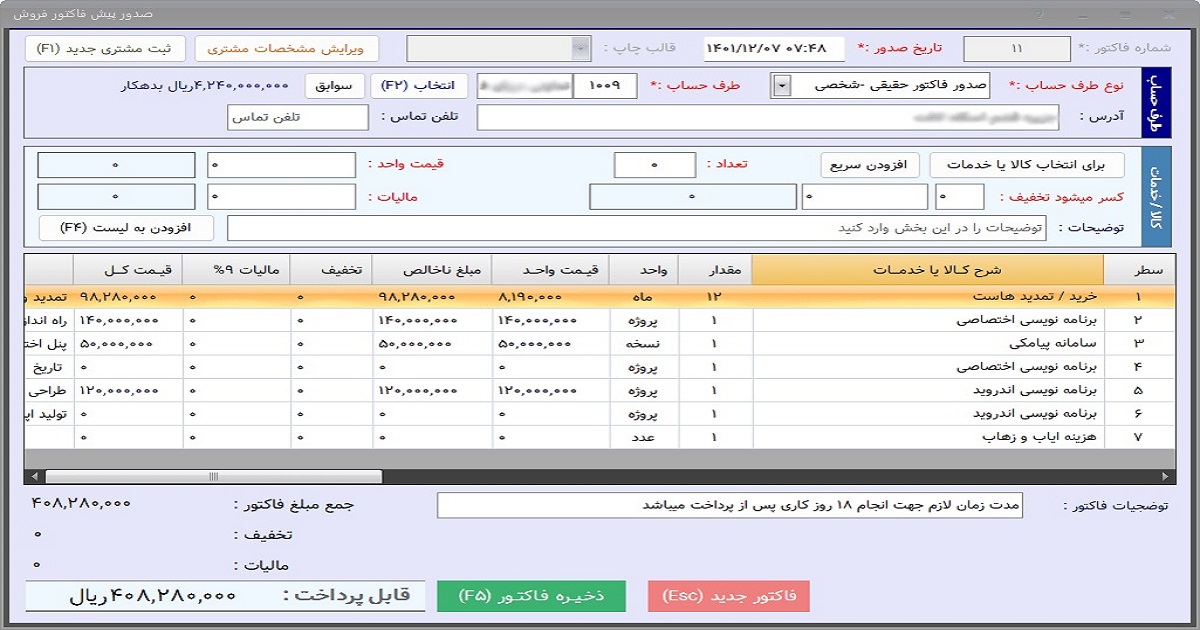Click the scrollbar left arrow under the table
Image resolution: width=1200 pixels, height=630 pixels.
click(32, 477)
